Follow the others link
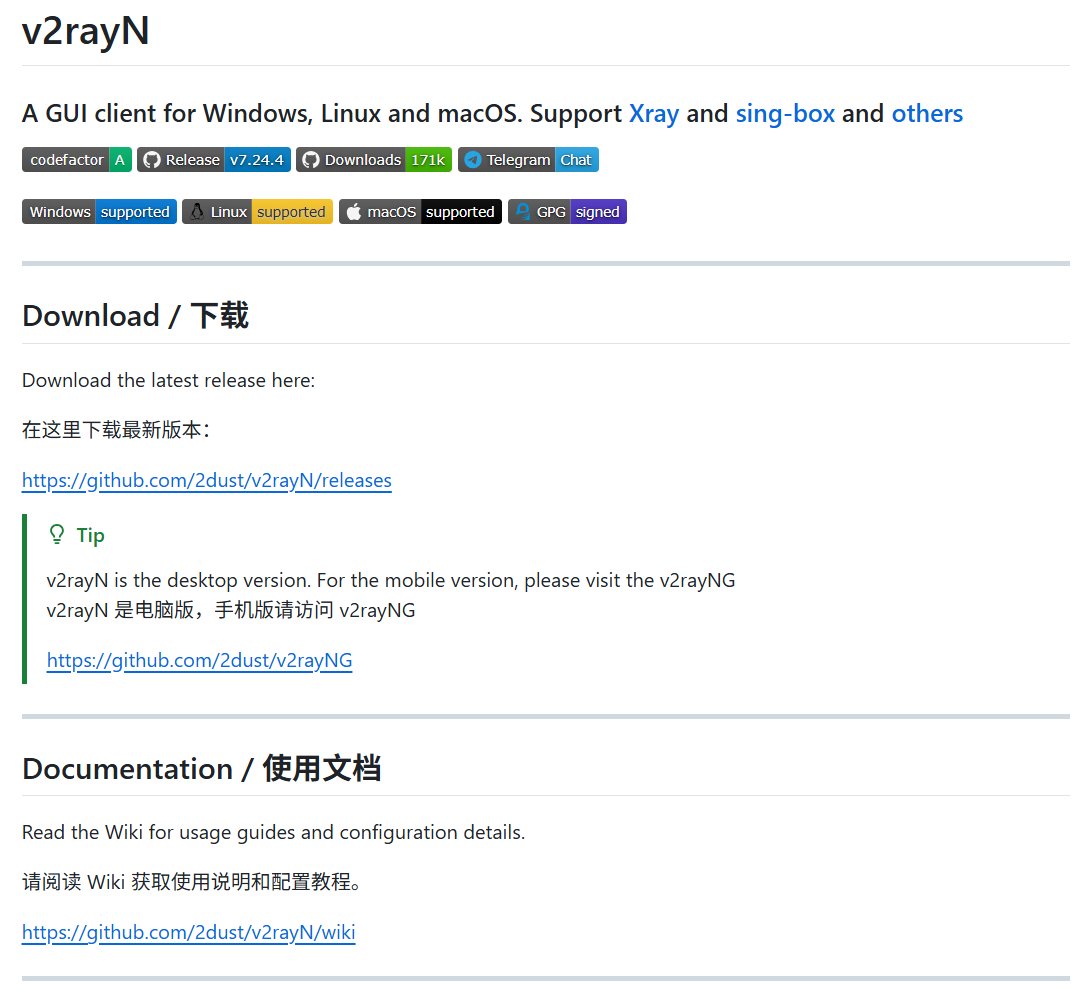Viewport: 1080px width, 994px height. (x=927, y=114)
